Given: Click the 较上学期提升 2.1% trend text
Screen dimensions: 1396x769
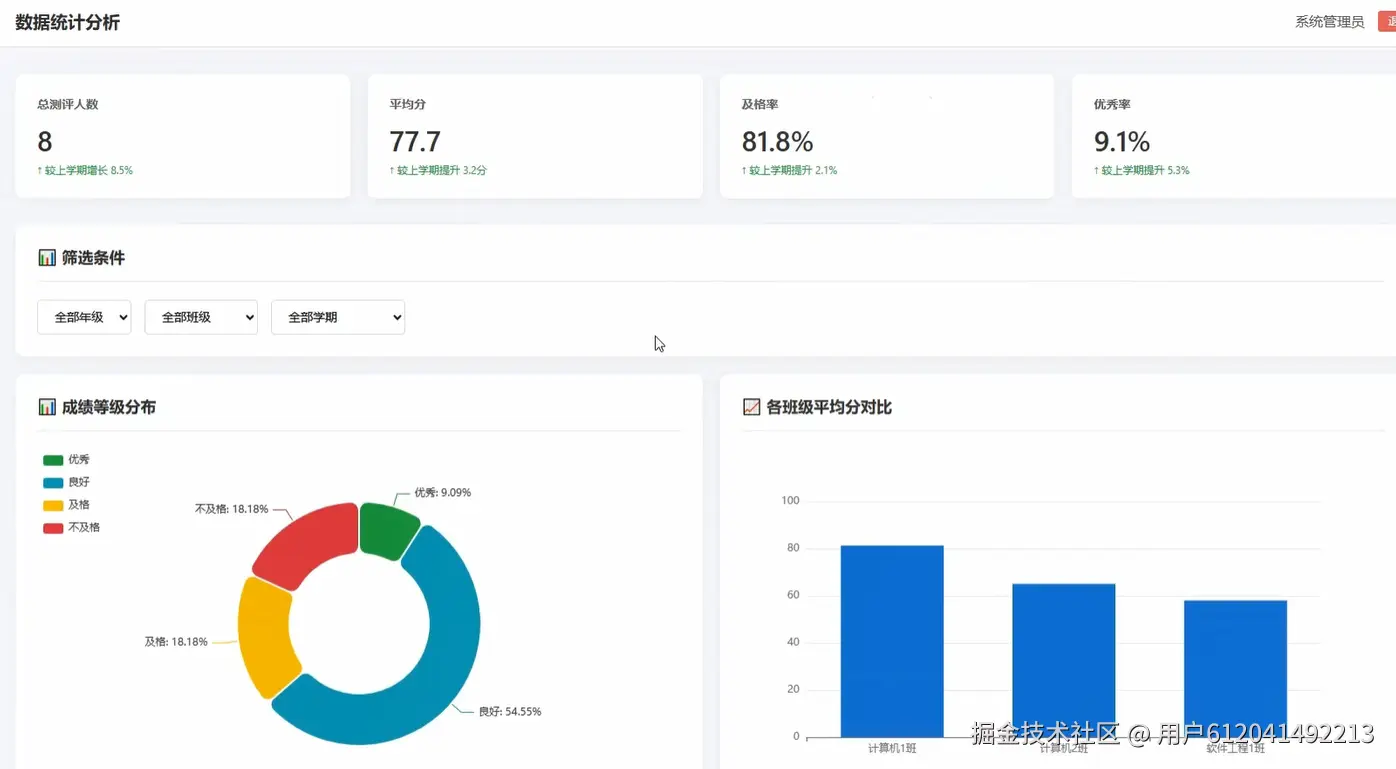Looking at the screenshot, I should 789,170.
